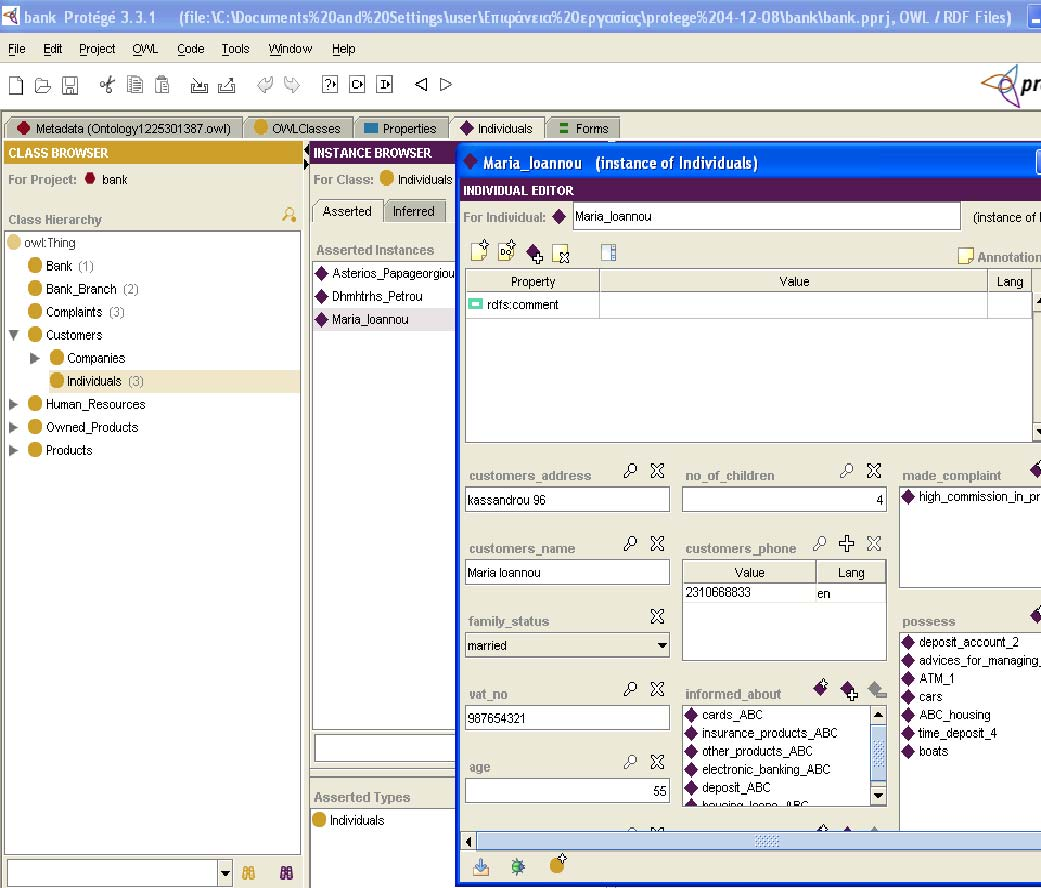Click the informed_about list scroll-down arrow
The height and width of the screenshot is (888, 1041).
pyautogui.click(x=878, y=795)
